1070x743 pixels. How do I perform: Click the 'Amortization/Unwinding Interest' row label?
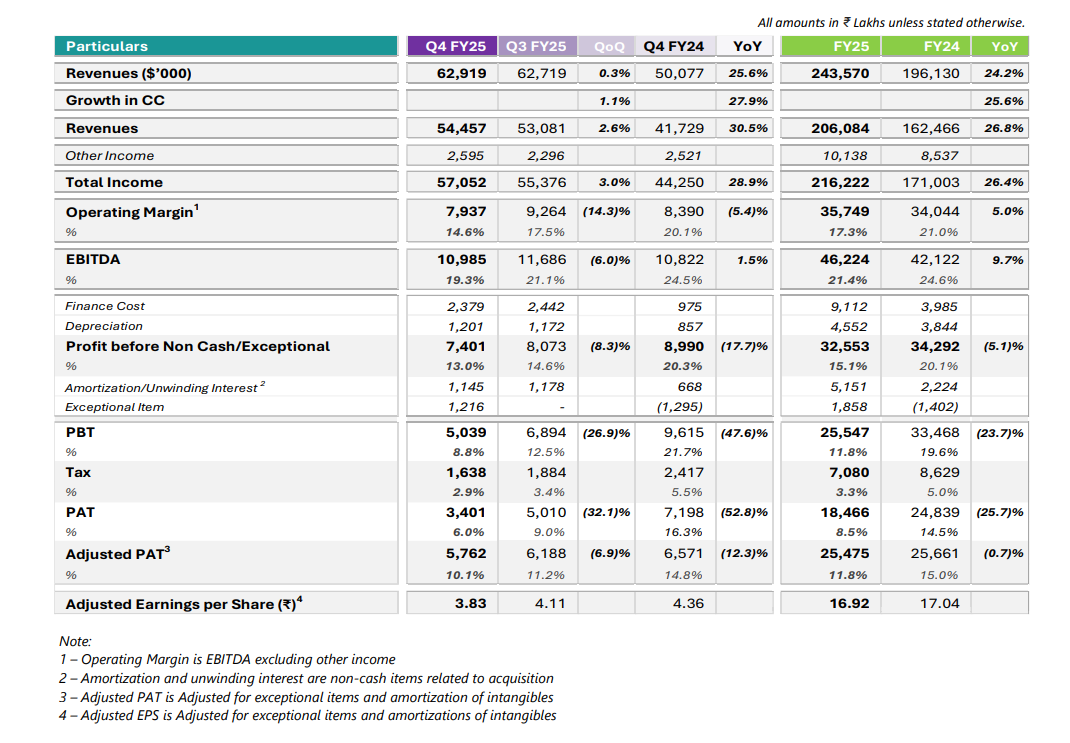164,387
